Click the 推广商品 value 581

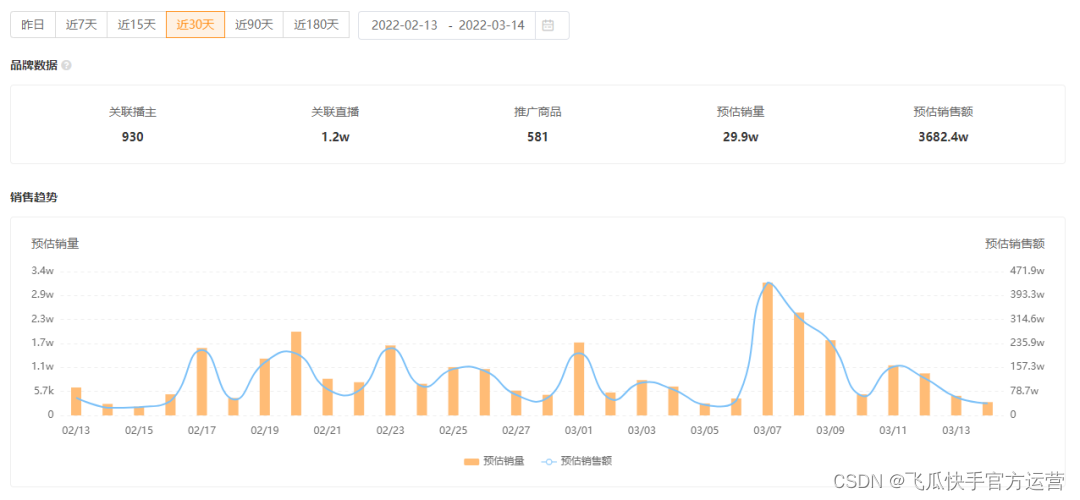[537, 137]
